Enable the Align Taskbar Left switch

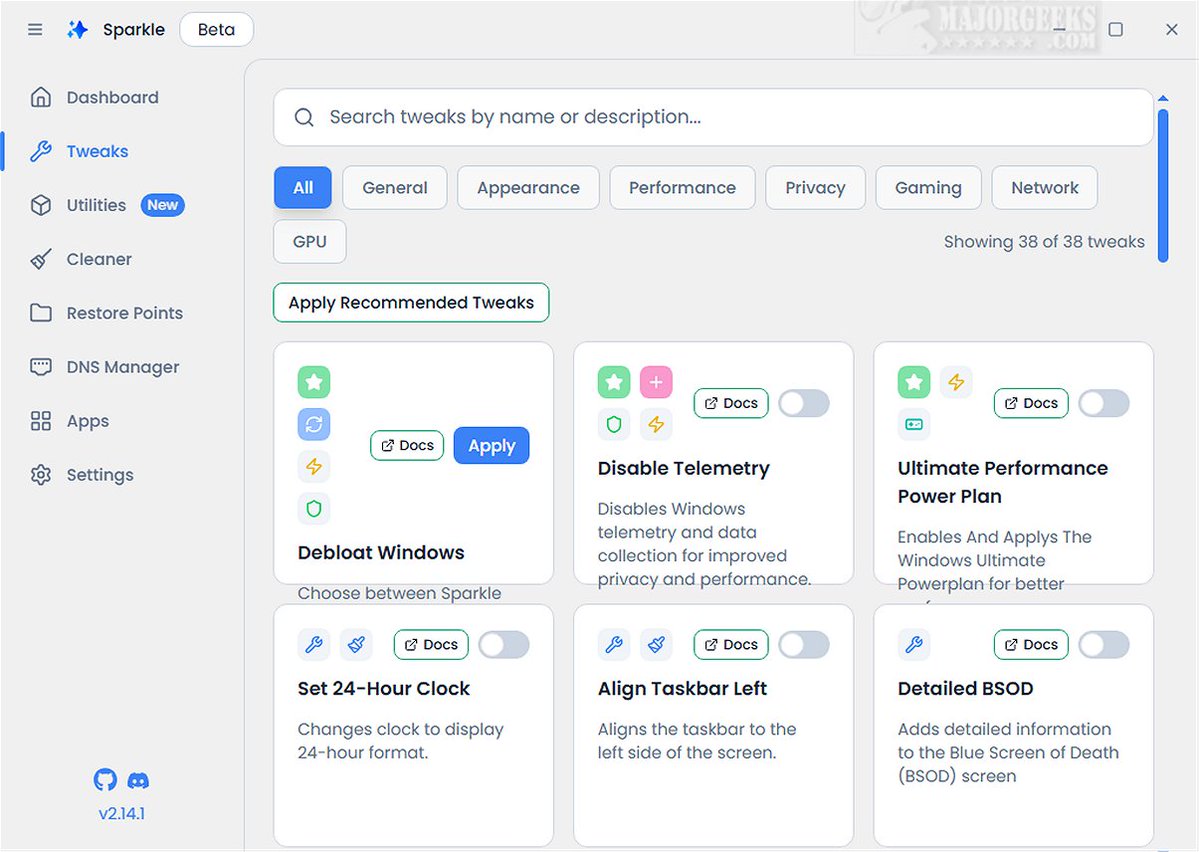click(804, 645)
